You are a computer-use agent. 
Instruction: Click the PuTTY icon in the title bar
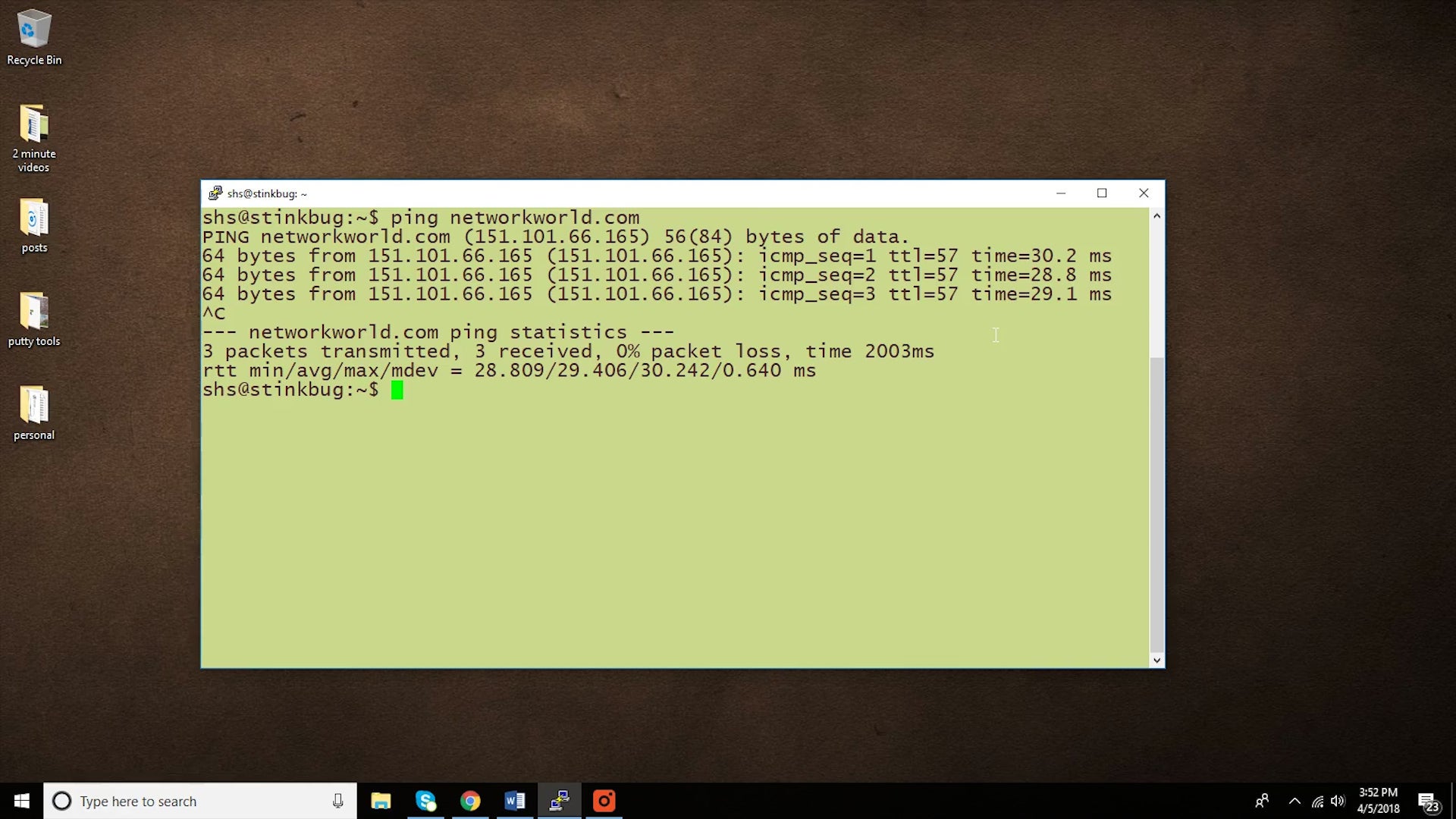coord(215,193)
